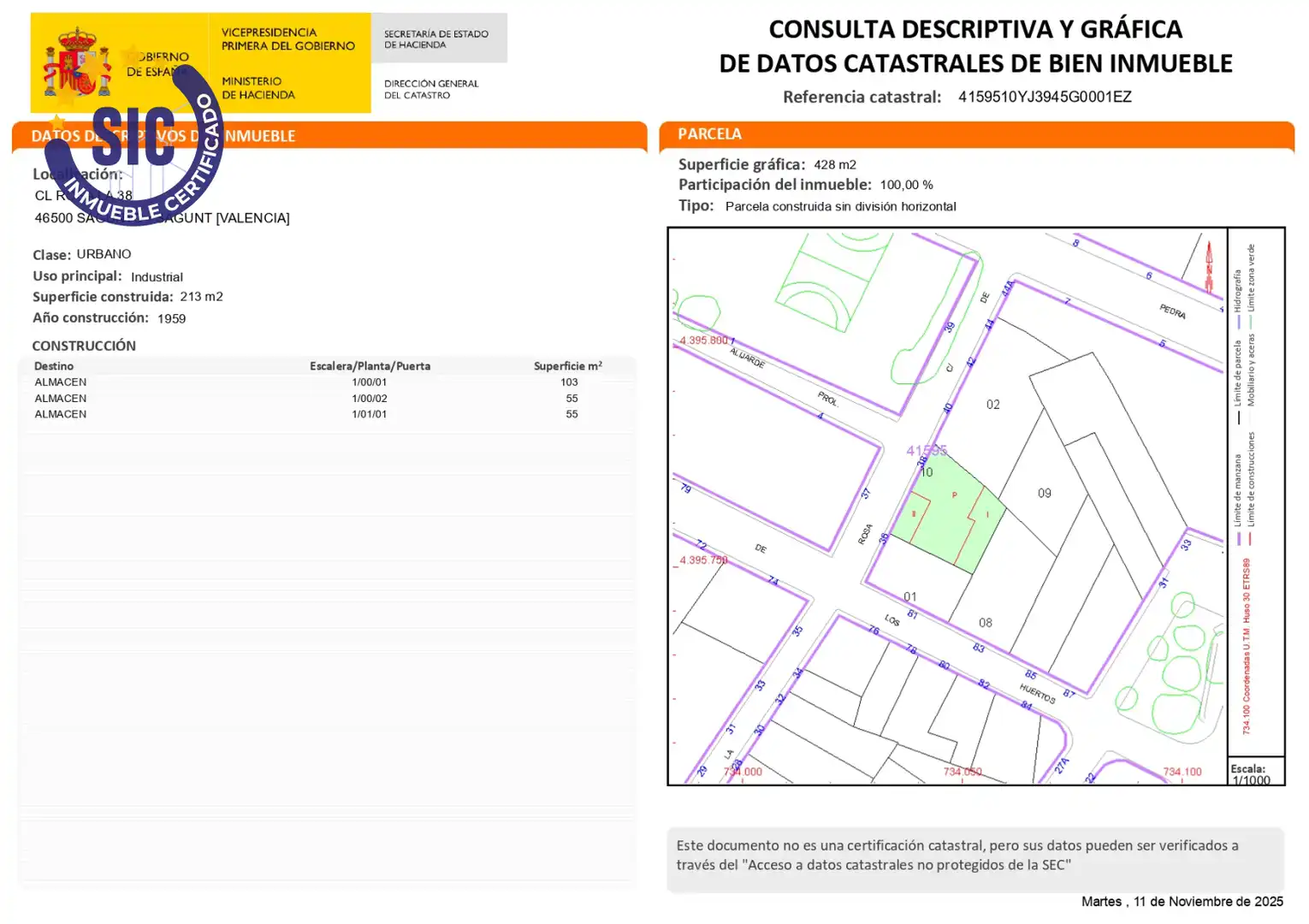
Task: Click the 'ALUARDE' street label on map
Action: tap(747, 358)
